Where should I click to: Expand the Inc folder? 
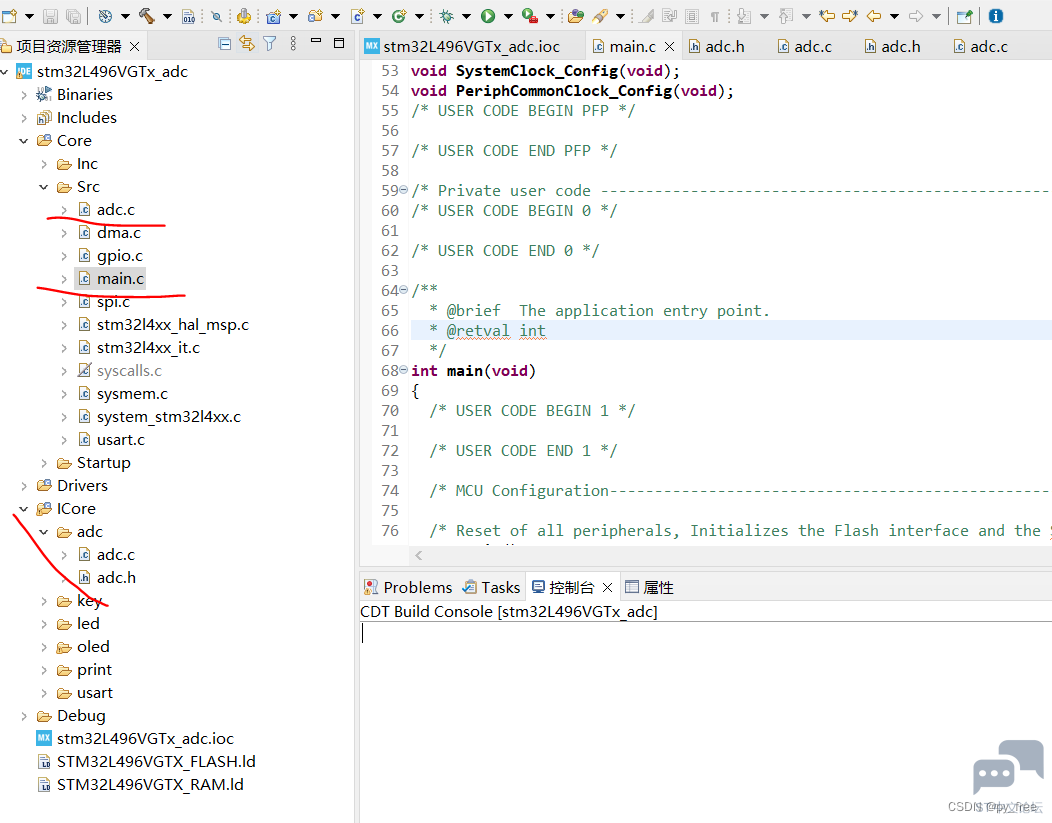pyautogui.click(x=44, y=164)
